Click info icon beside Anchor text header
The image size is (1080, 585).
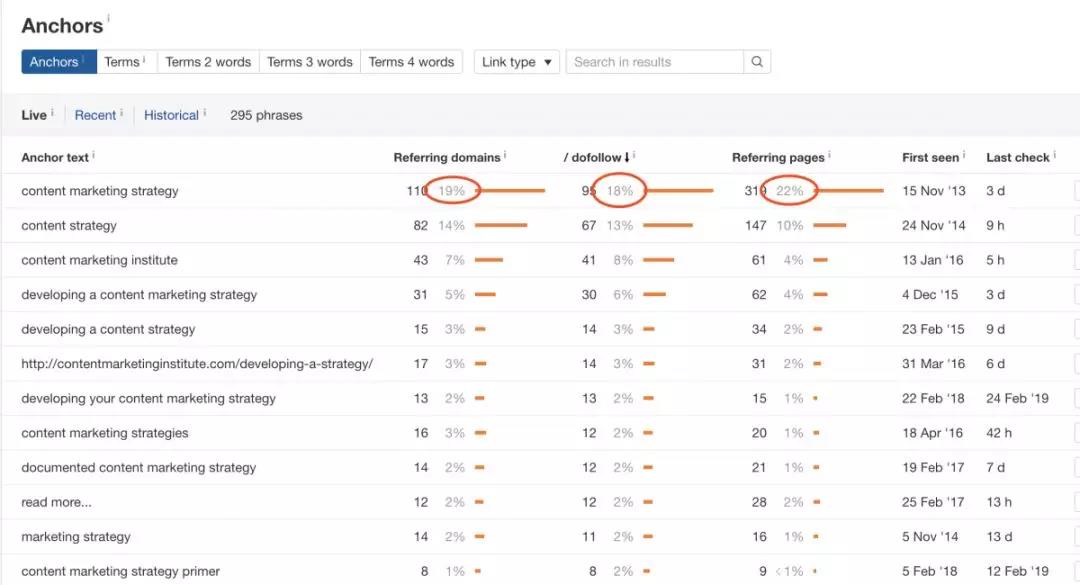(94, 155)
